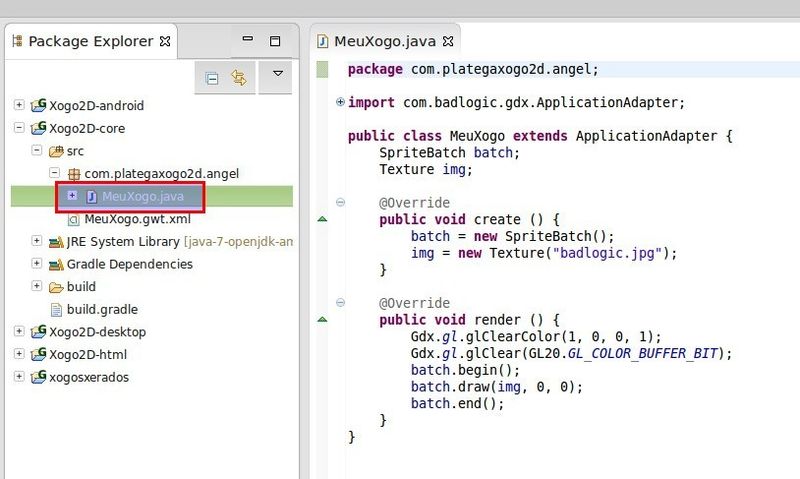Click the "SpriteBatch batch;" field declaration
This screenshot has height=479, width=800.
[449, 153]
